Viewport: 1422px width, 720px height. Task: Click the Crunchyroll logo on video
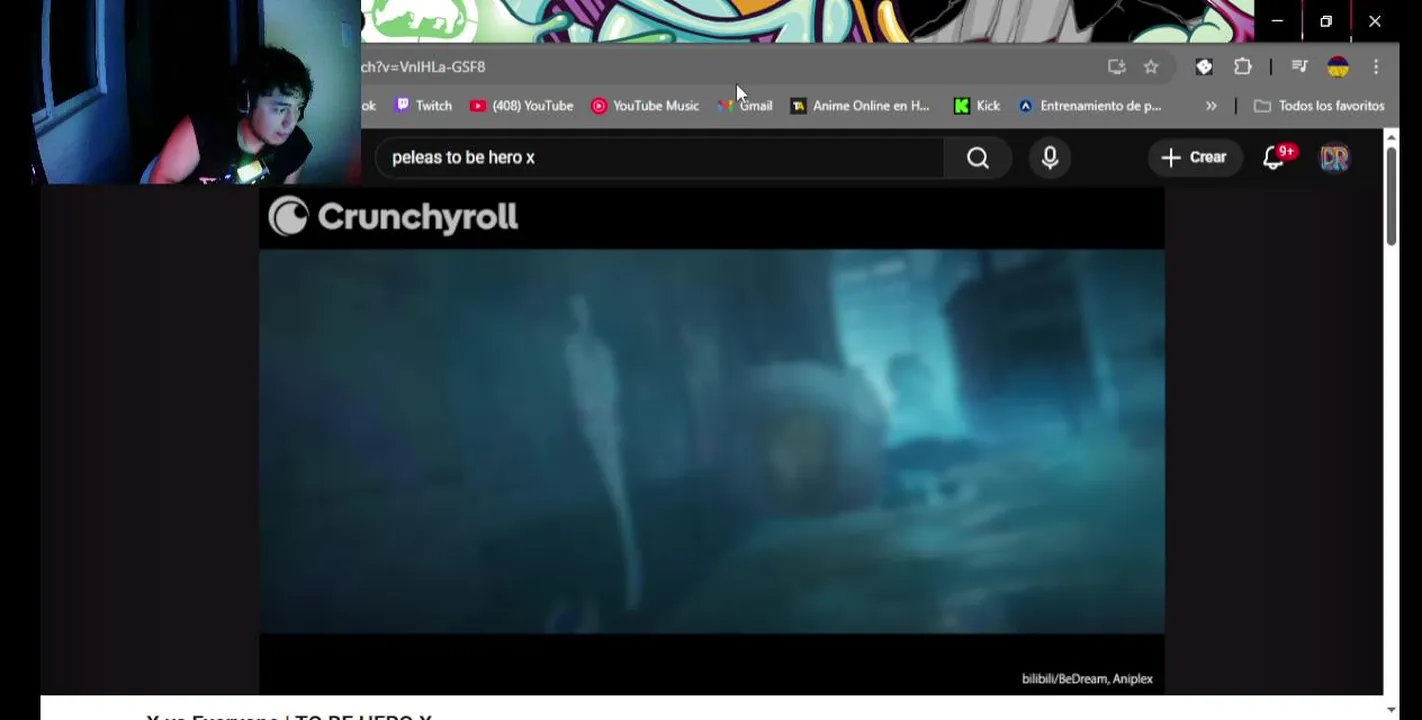pyautogui.click(x=393, y=217)
